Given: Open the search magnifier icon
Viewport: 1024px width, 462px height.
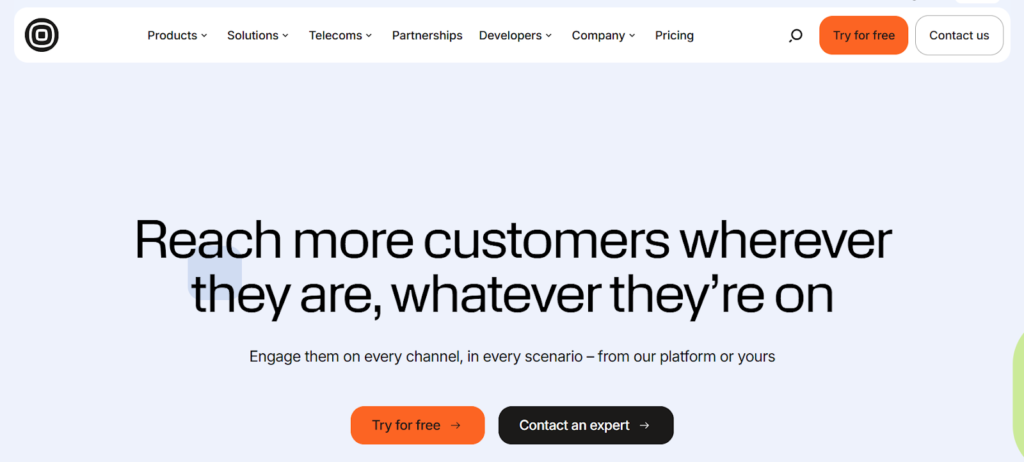Looking at the screenshot, I should click(x=796, y=35).
